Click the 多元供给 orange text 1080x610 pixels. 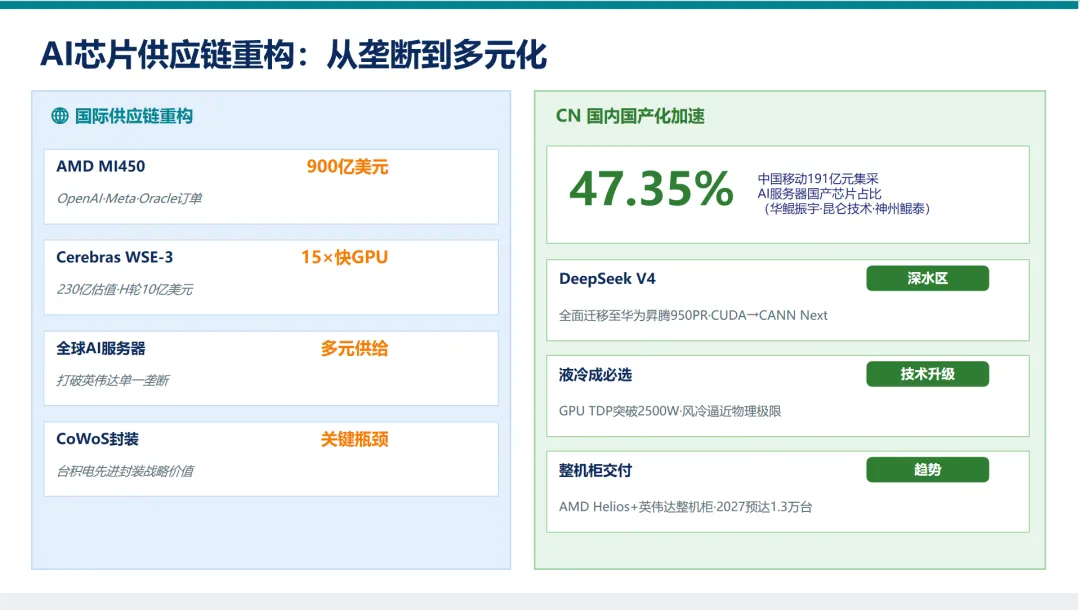[x=354, y=348]
